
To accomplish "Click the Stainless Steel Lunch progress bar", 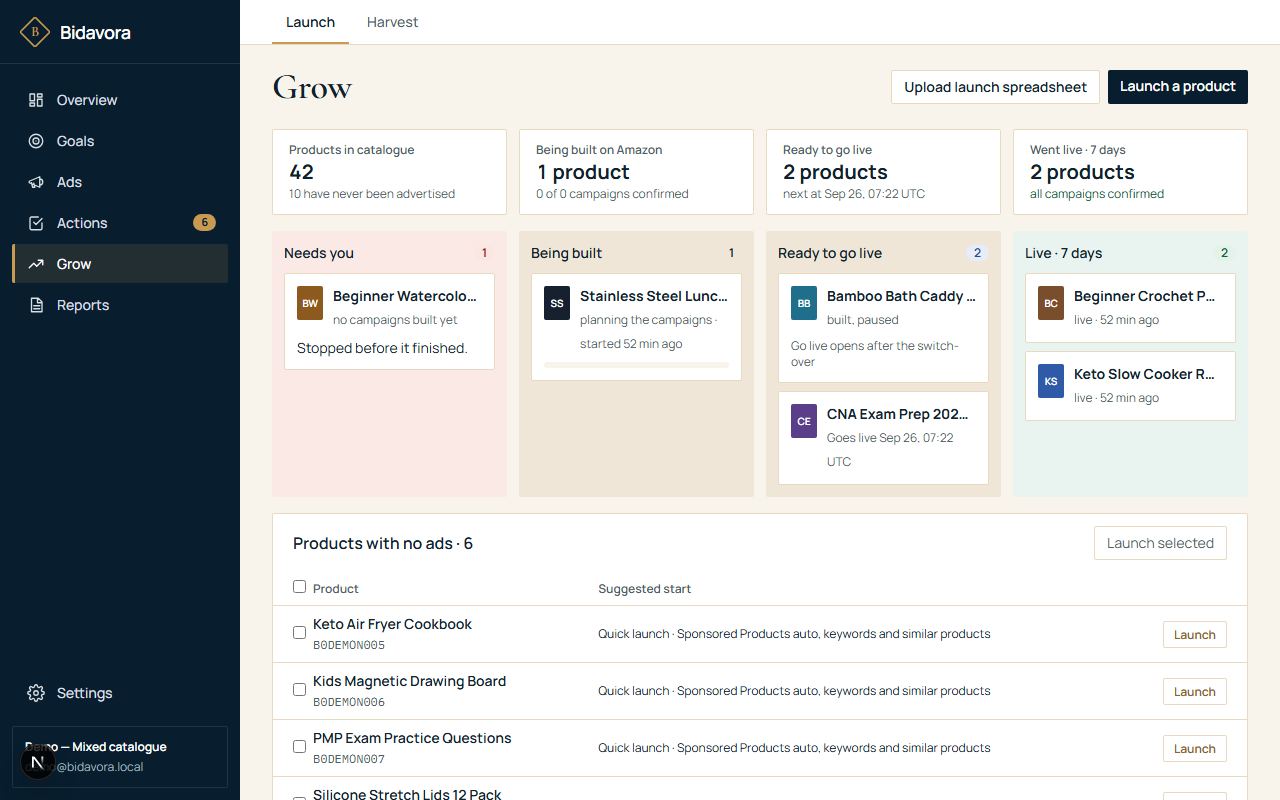I will click(636, 365).
